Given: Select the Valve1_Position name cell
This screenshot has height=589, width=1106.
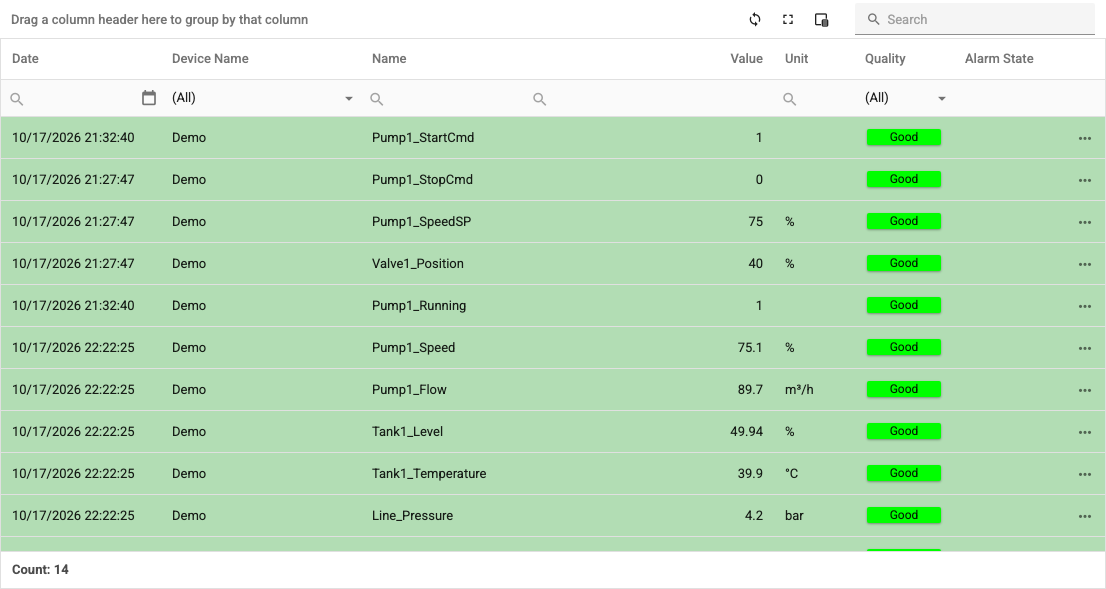Looking at the screenshot, I should point(418,264).
